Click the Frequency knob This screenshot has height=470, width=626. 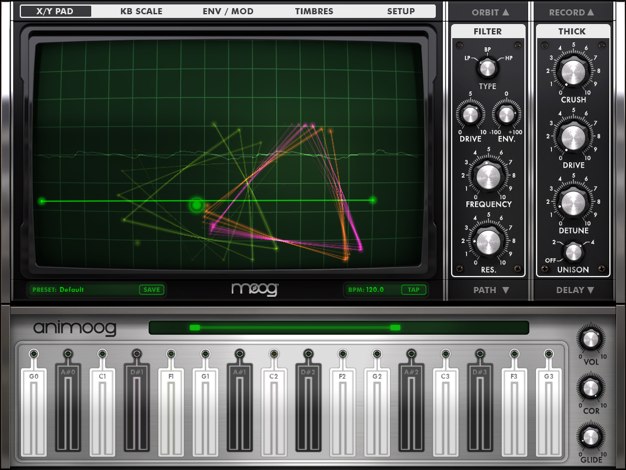[x=488, y=176]
